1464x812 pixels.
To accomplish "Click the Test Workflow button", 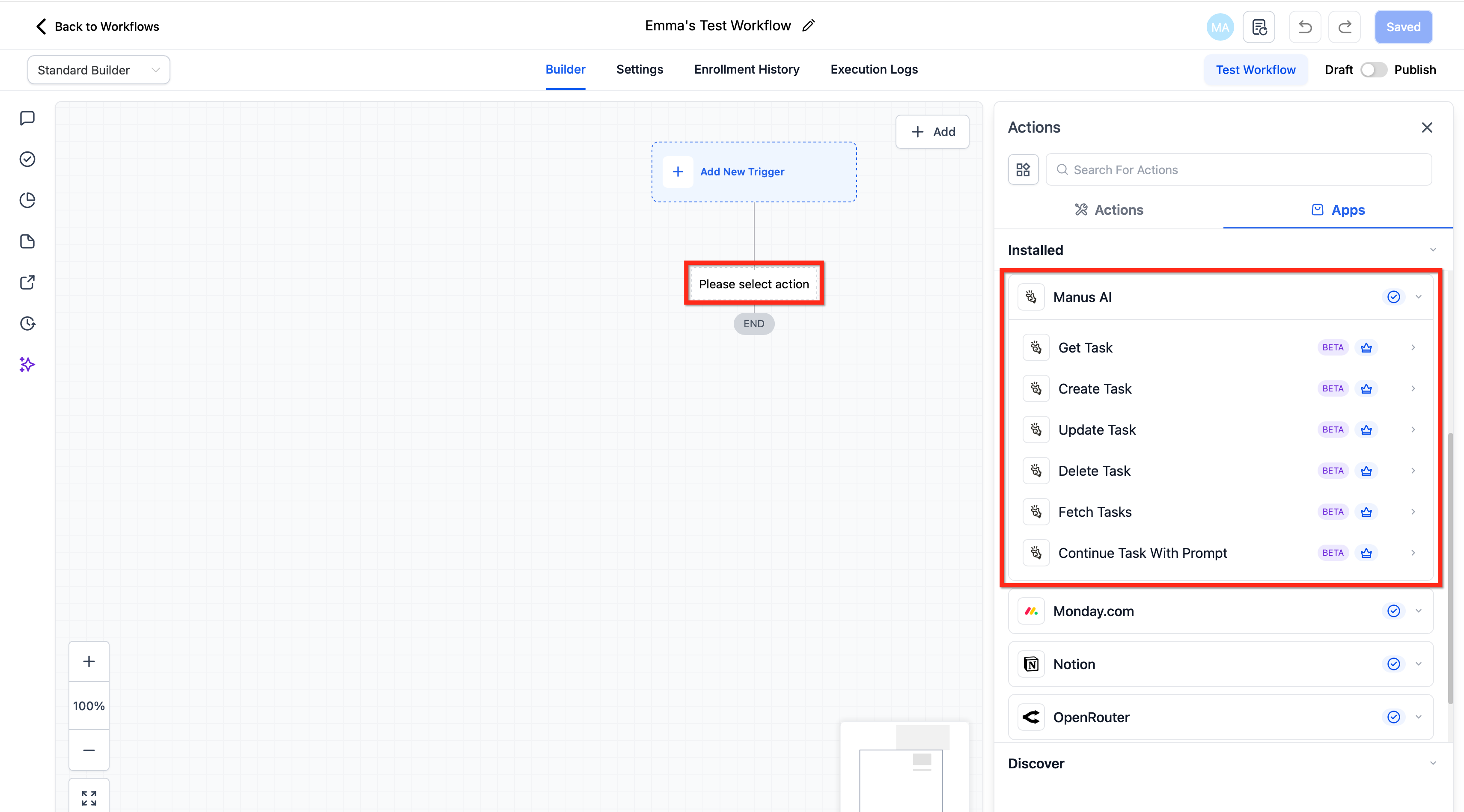I will point(1256,70).
